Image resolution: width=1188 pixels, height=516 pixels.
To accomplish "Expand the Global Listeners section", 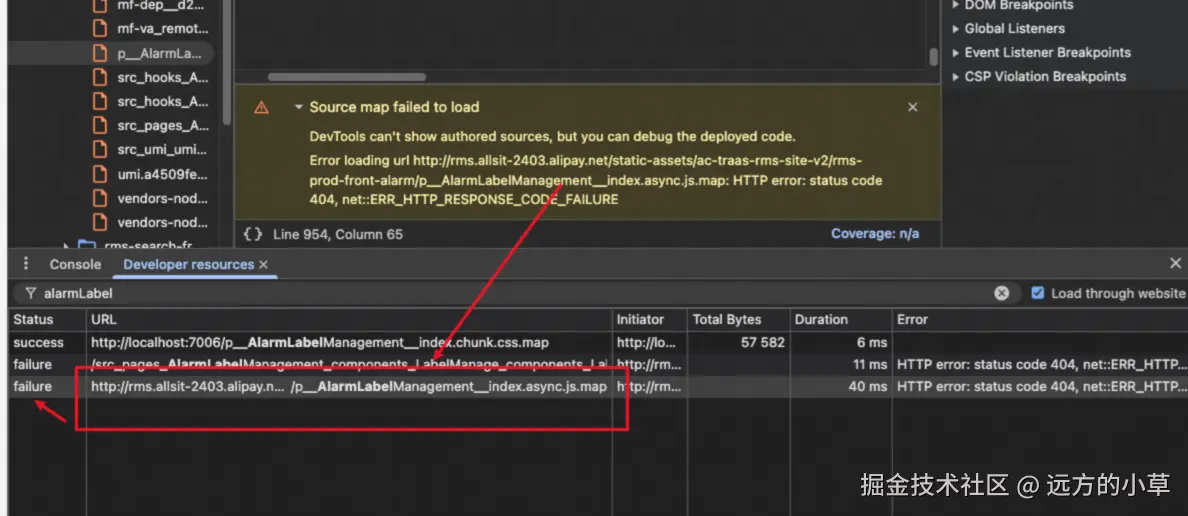I will tap(956, 29).
